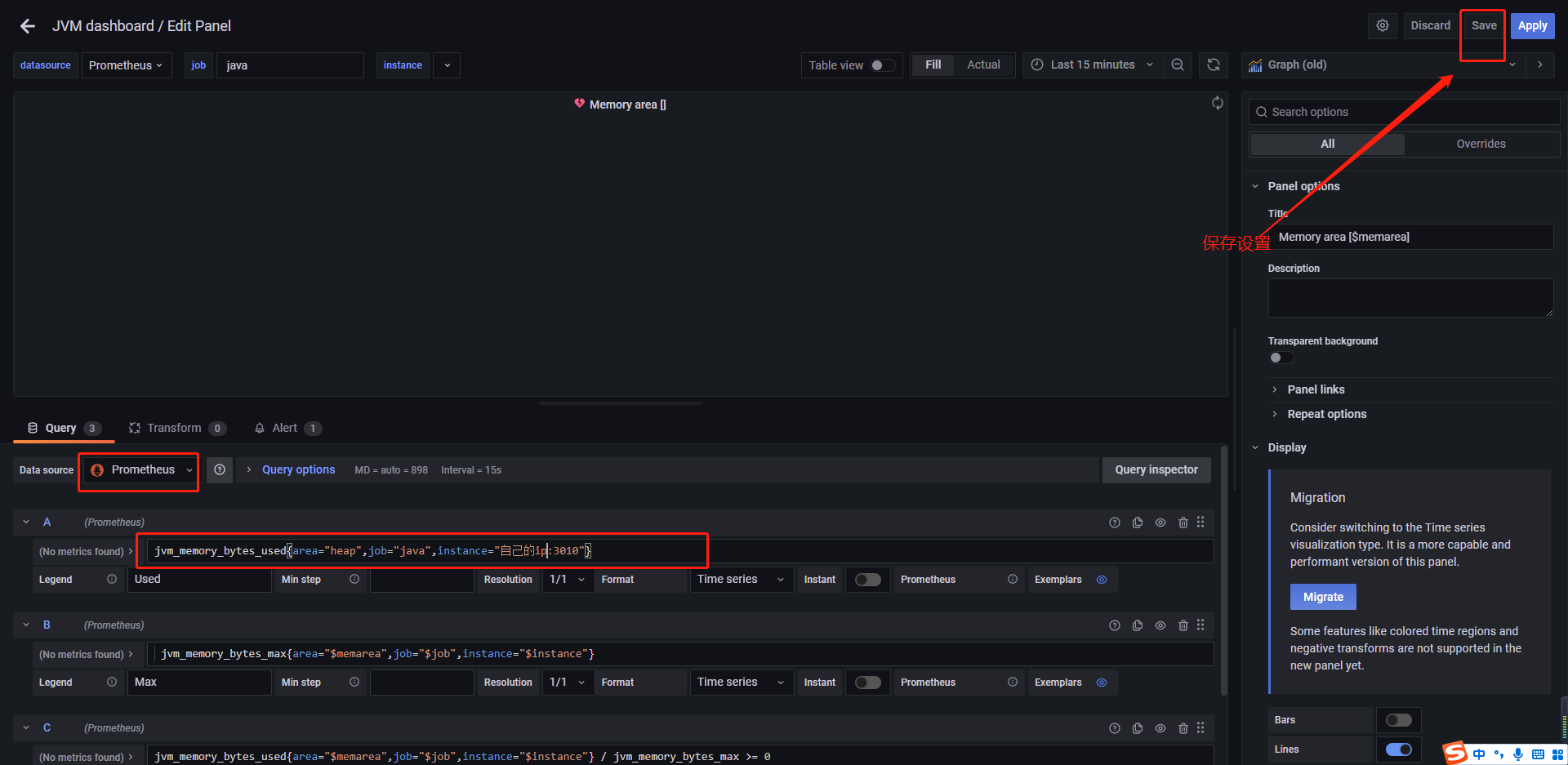Viewport: 1568px width, 765px height.
Task: Toggle visibility of query B
Action: 1160,625
